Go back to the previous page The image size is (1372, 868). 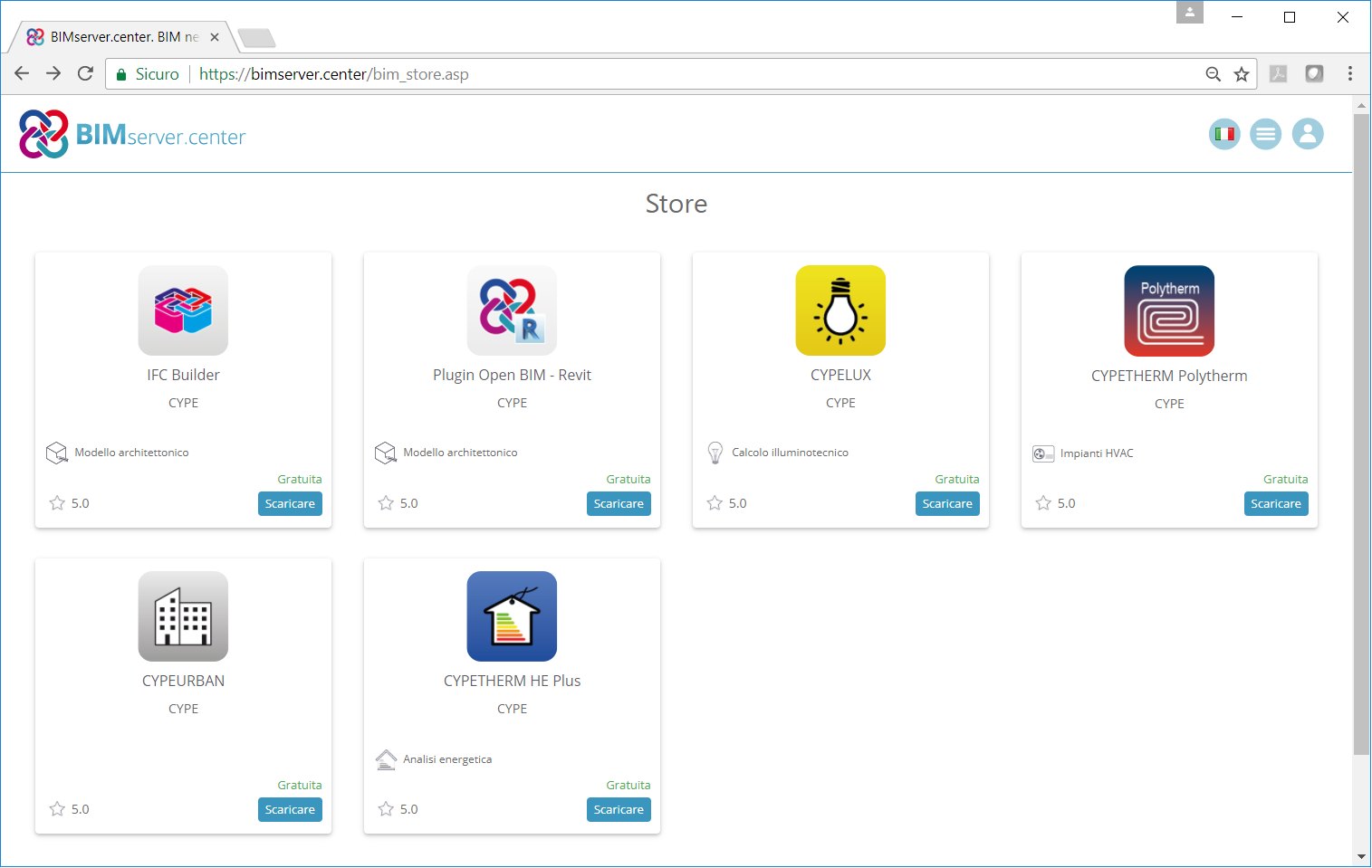point(22,74)
